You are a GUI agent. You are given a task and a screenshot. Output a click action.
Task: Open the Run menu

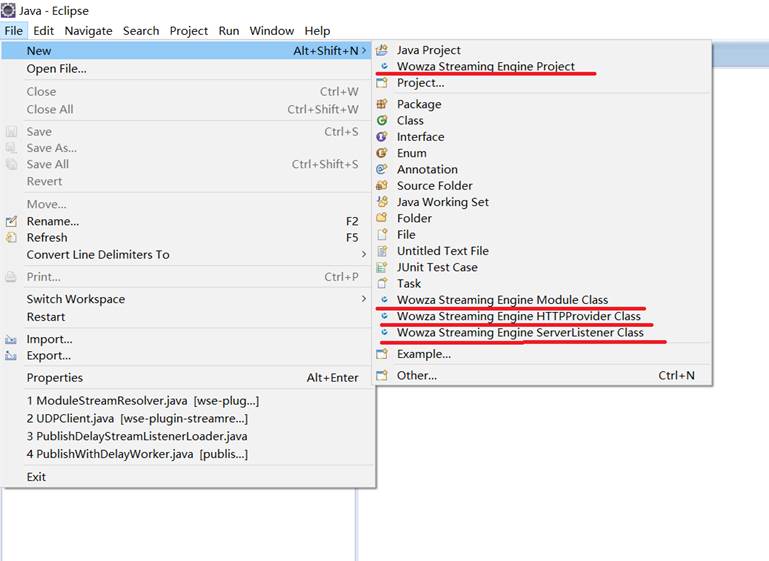[x=229, y=31]
